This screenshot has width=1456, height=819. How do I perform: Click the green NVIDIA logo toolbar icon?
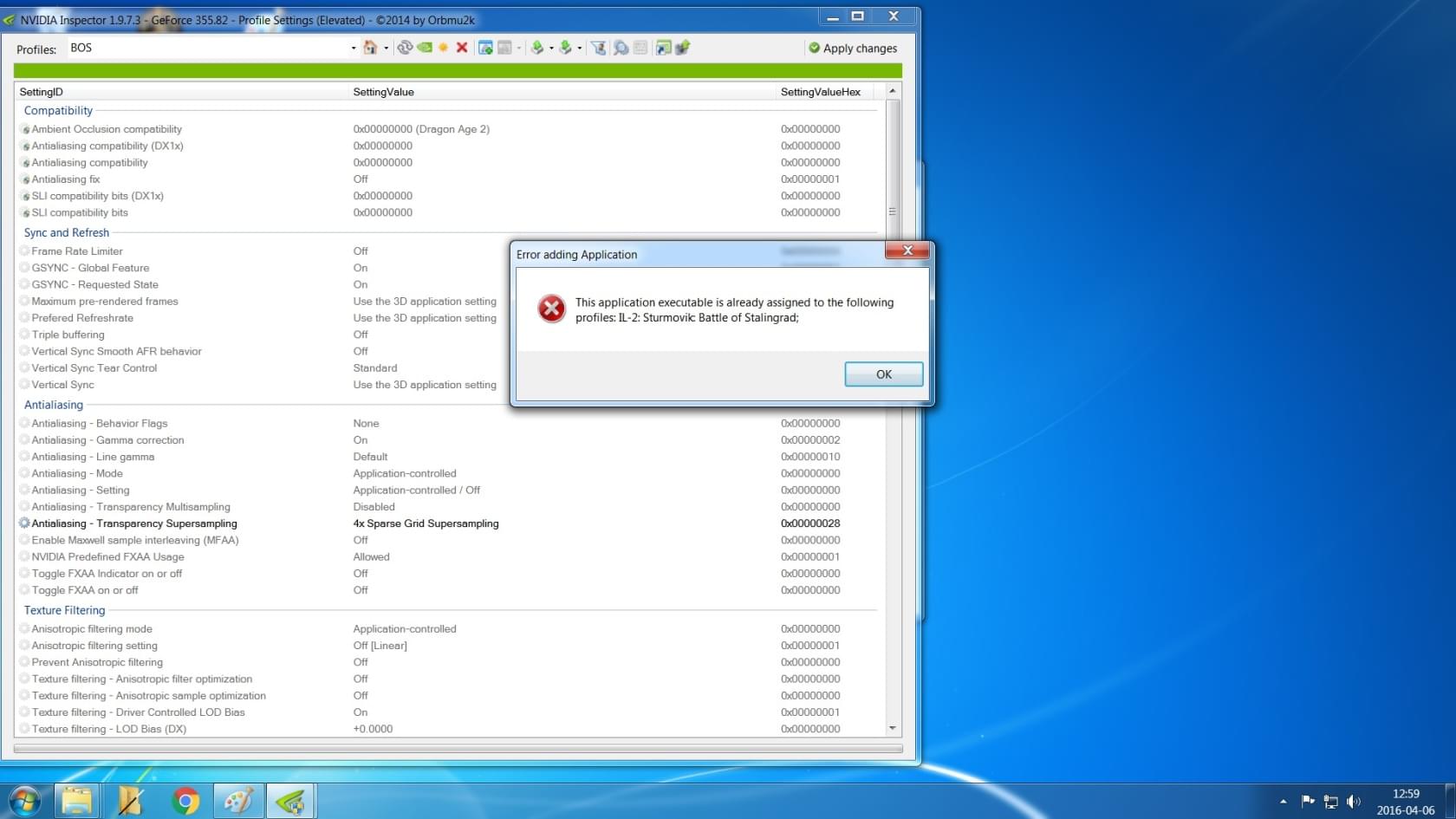425,48
